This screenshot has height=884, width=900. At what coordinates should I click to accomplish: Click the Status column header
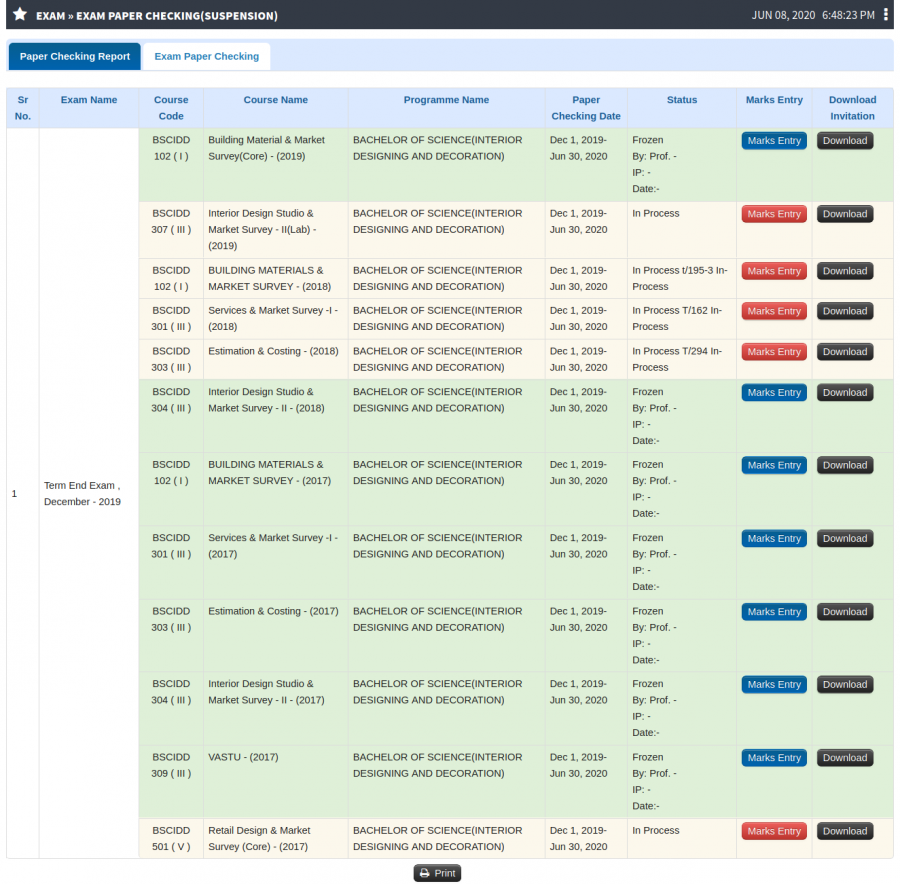coord(682,108)
